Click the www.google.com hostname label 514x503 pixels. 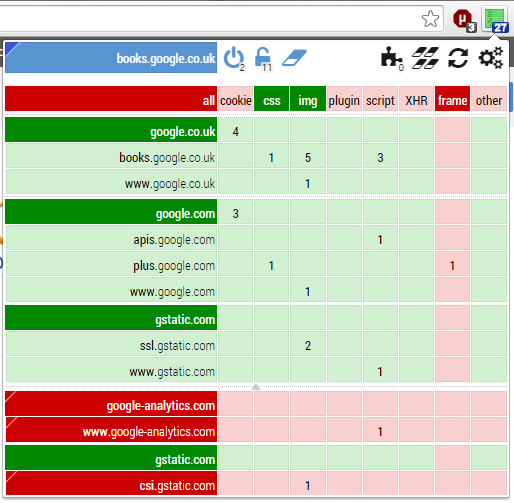point(112,290)
